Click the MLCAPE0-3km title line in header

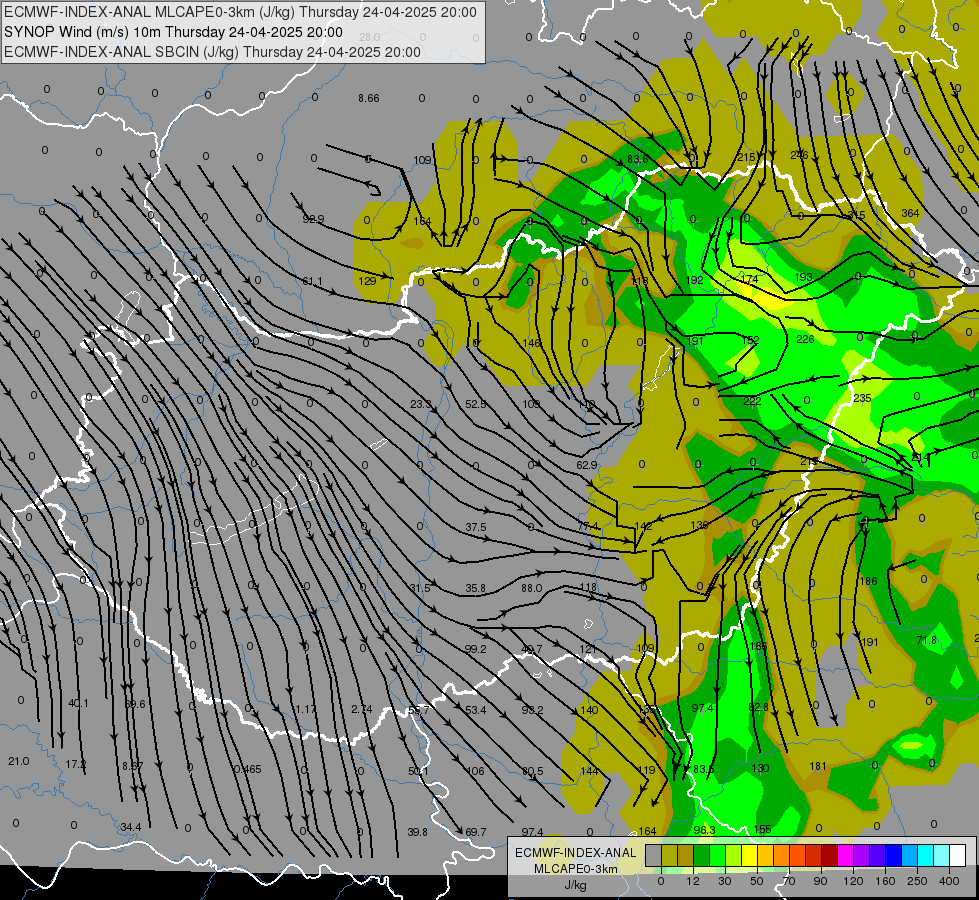pos(240,12)
